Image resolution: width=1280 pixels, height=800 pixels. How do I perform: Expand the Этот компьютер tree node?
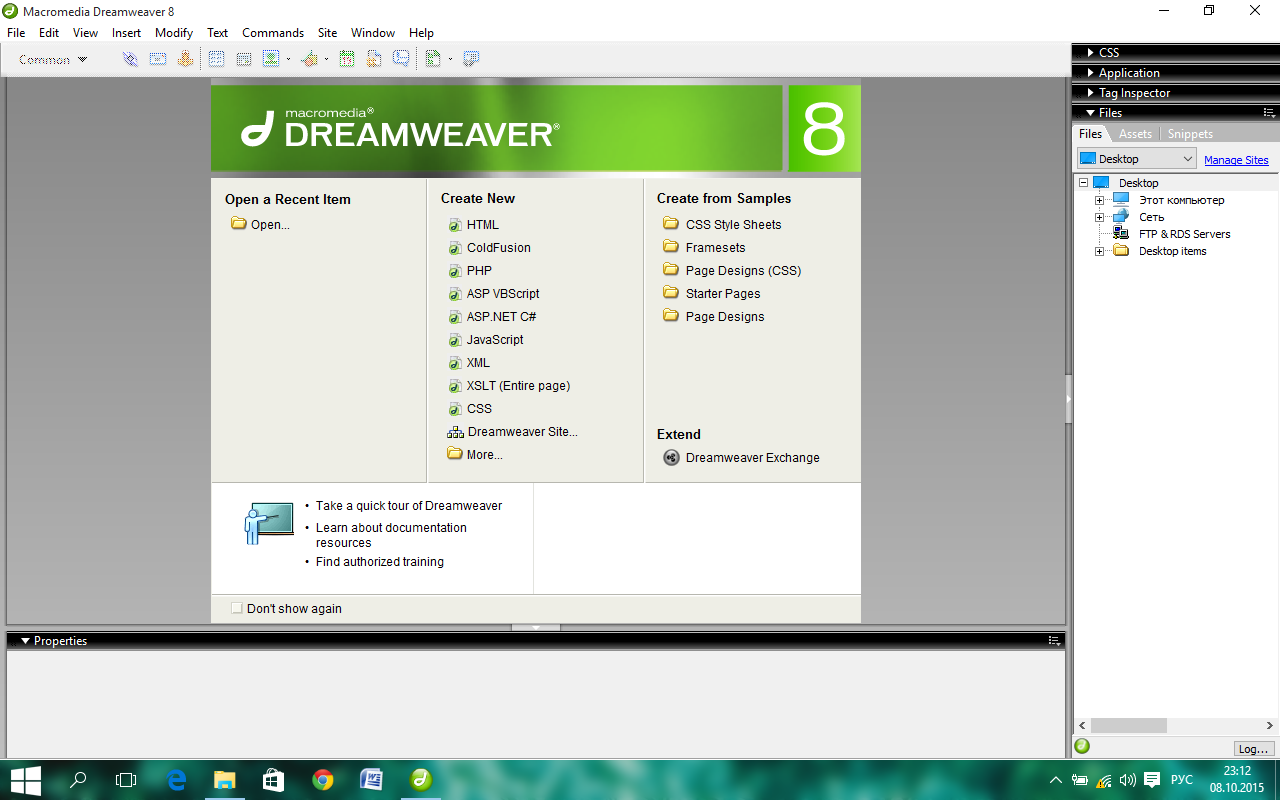(1099, 200)
